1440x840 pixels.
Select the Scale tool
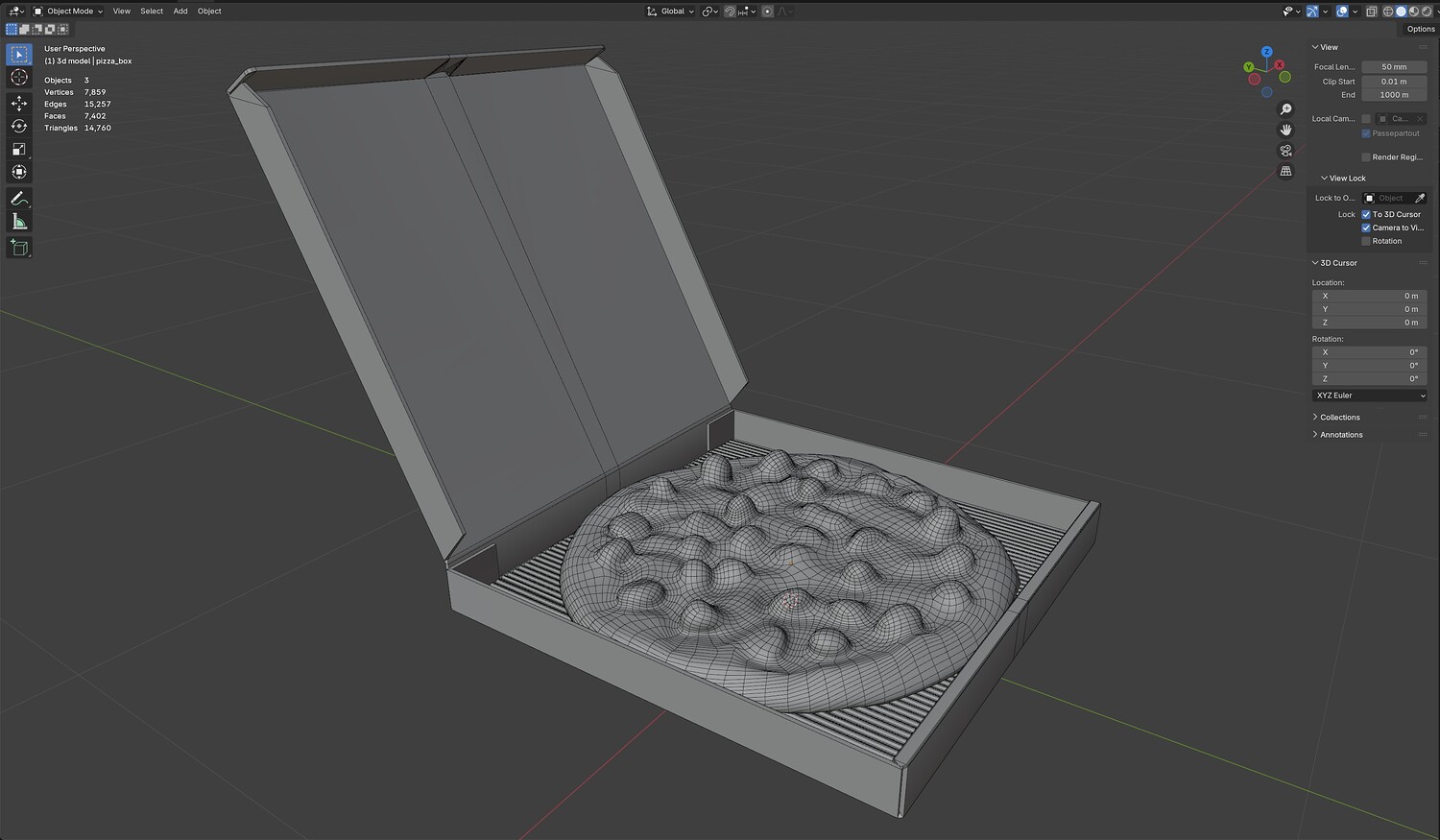coord(19,149)
